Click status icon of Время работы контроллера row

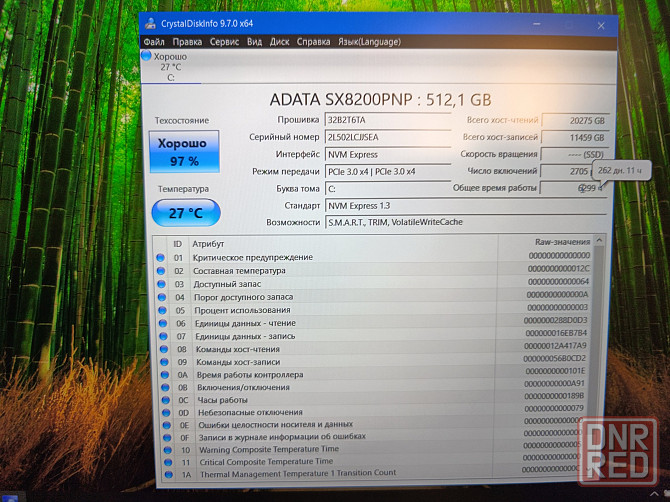pyautogui.click(x=165, y=375)
